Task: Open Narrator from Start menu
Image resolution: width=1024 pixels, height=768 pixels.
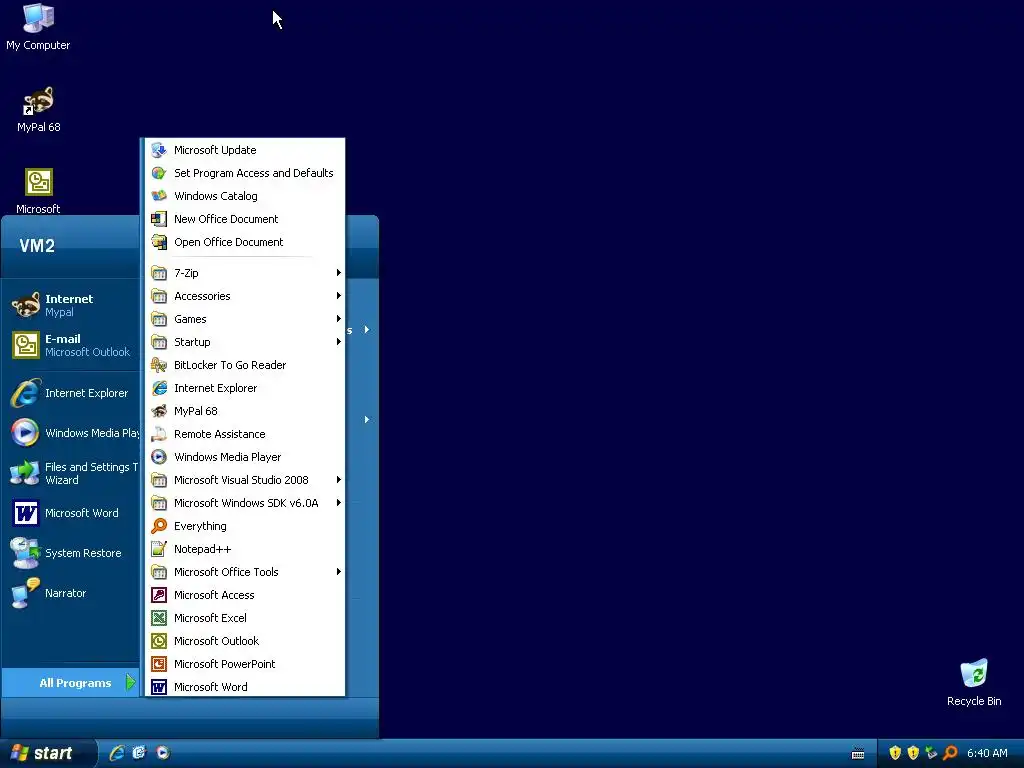Action: [71, 593]
